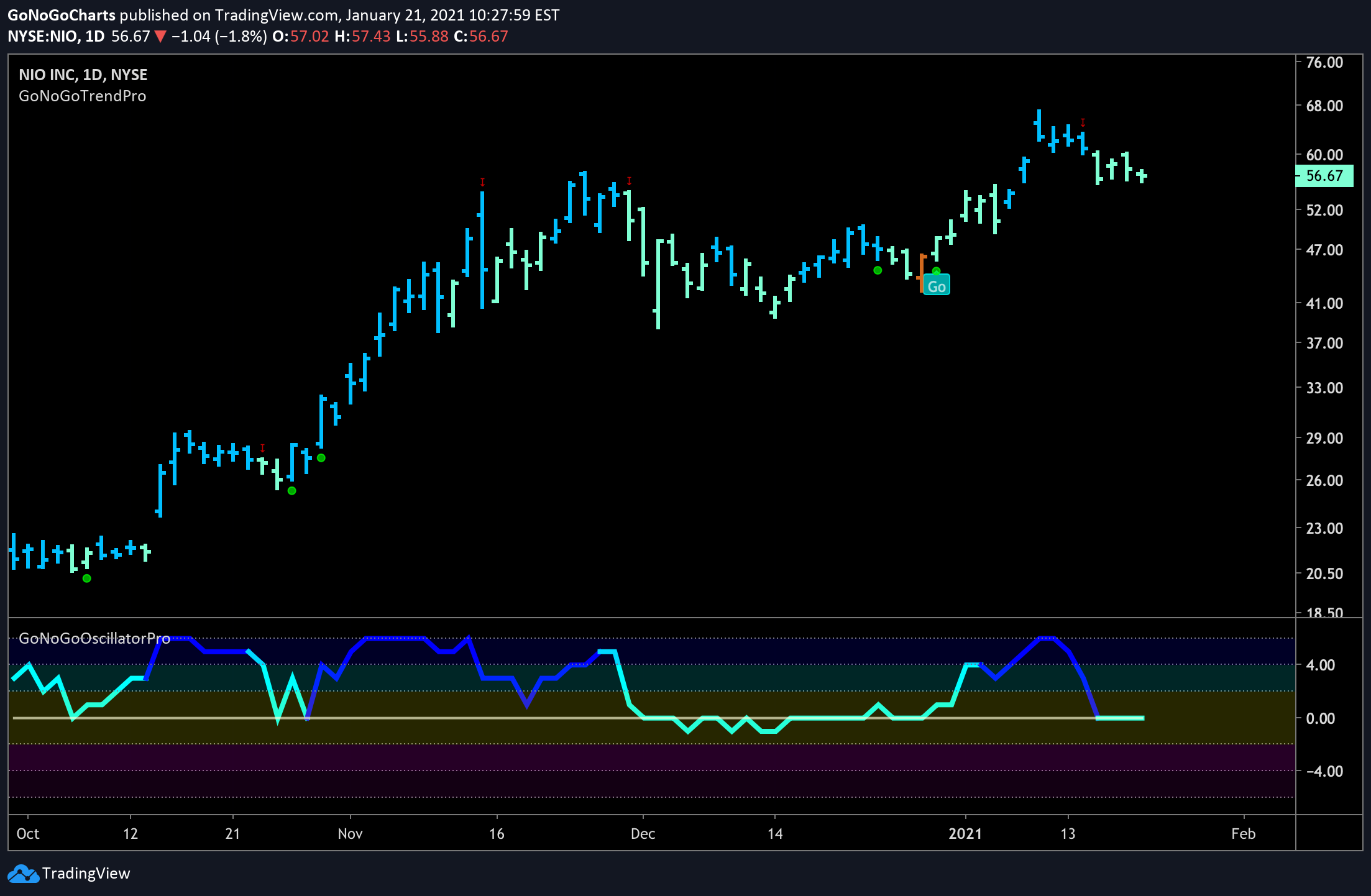Click the 4.00 oscillator scale value
Viewport: 1371px width, 896px height.
(x=1321, y=665)
